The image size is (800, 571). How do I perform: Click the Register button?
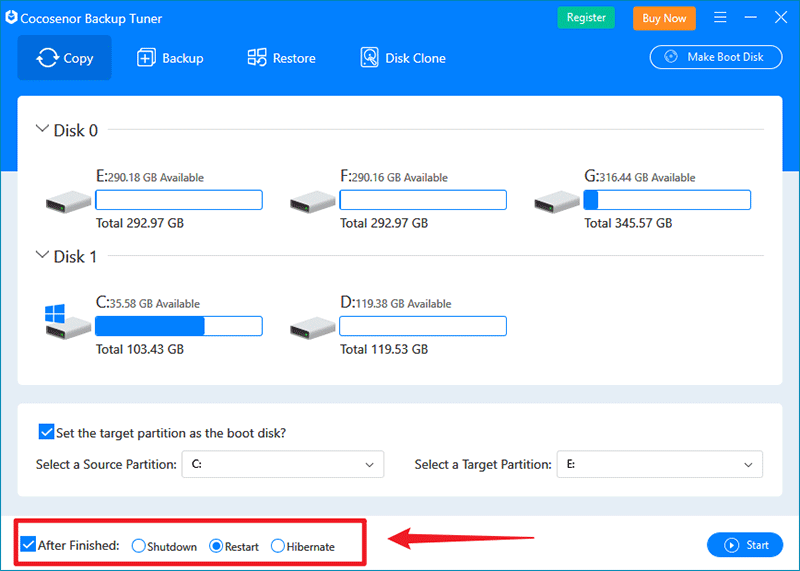(586, 18)
